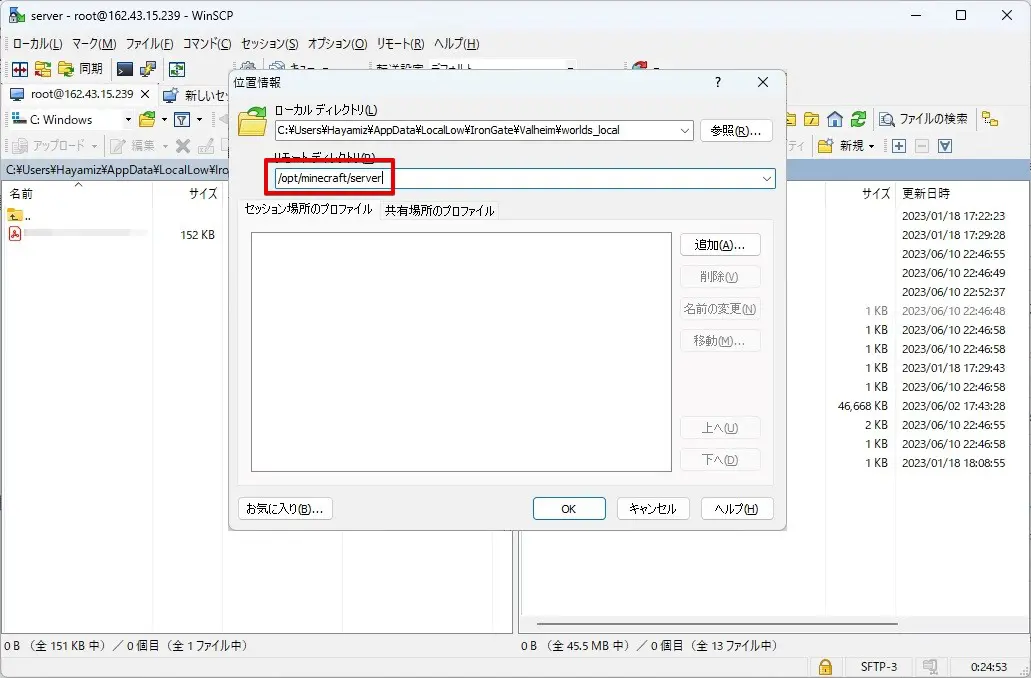Expand the remote directory path dropdown
The image size is (1031, 678).
click(x=766, y=178)
